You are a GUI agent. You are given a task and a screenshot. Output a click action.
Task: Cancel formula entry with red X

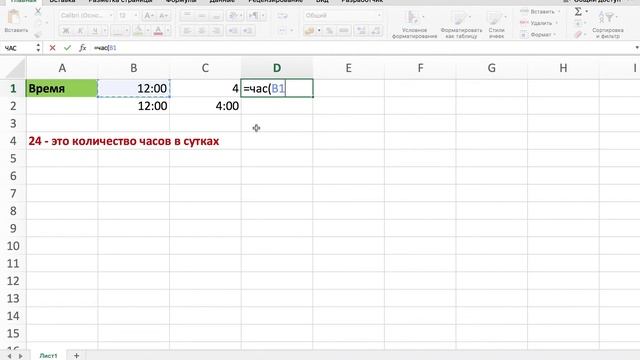[52, 48]
